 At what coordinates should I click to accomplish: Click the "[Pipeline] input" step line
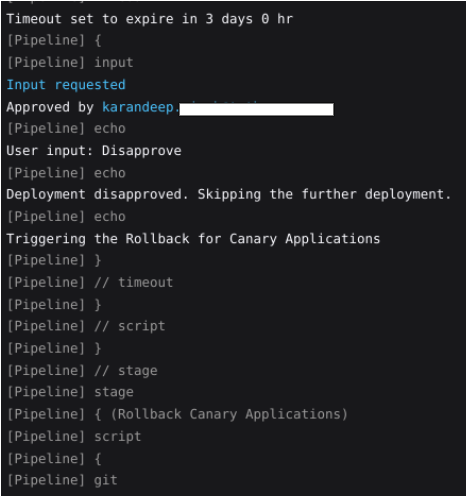tap(70, 63)
